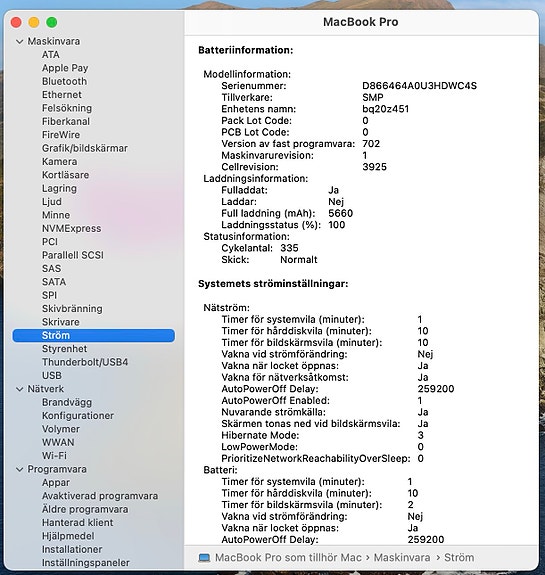Screen dimensions: 545x575
Task: Collapse the Nätverk section chevron
Action: (19, 389)
